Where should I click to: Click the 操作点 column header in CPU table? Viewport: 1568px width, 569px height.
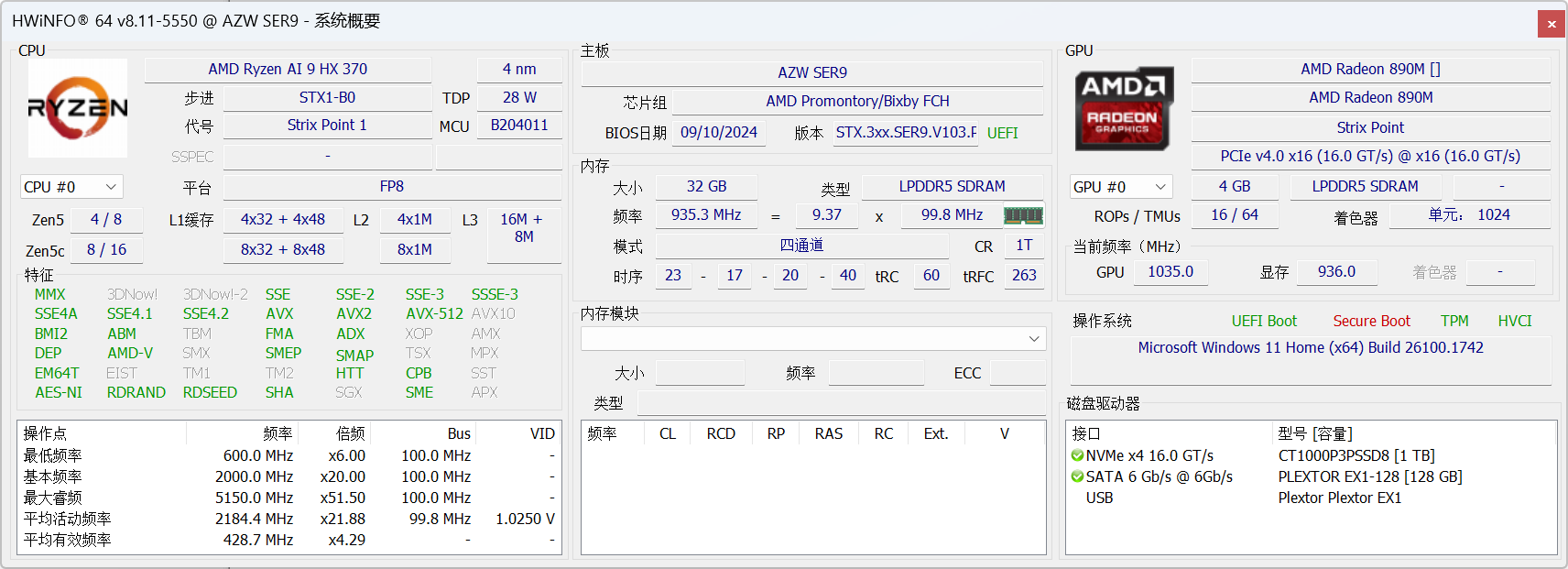click(46, 433)
